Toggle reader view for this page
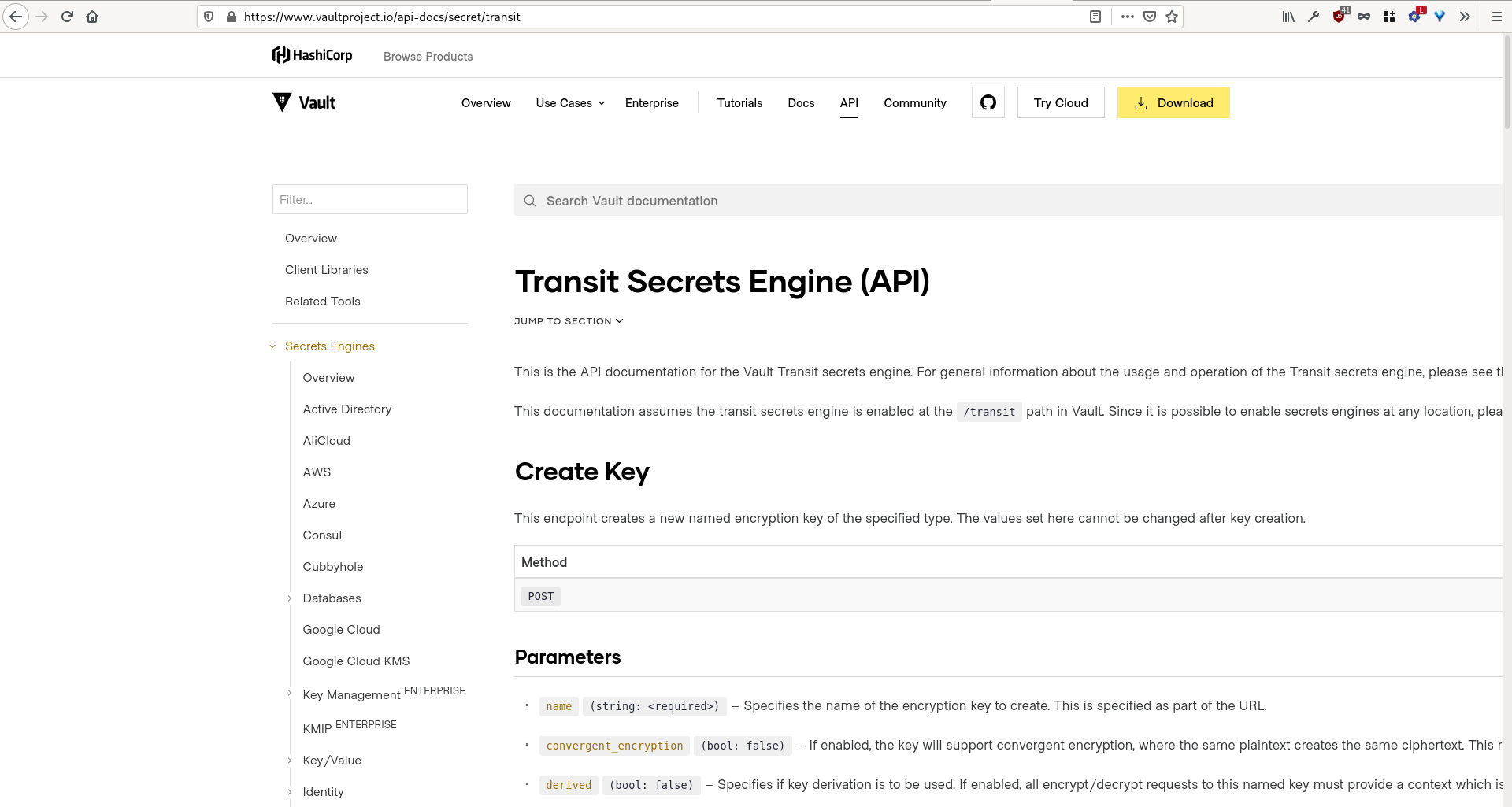Image resolution: width=1512 pixels, height=807 pixels. 1095,17
